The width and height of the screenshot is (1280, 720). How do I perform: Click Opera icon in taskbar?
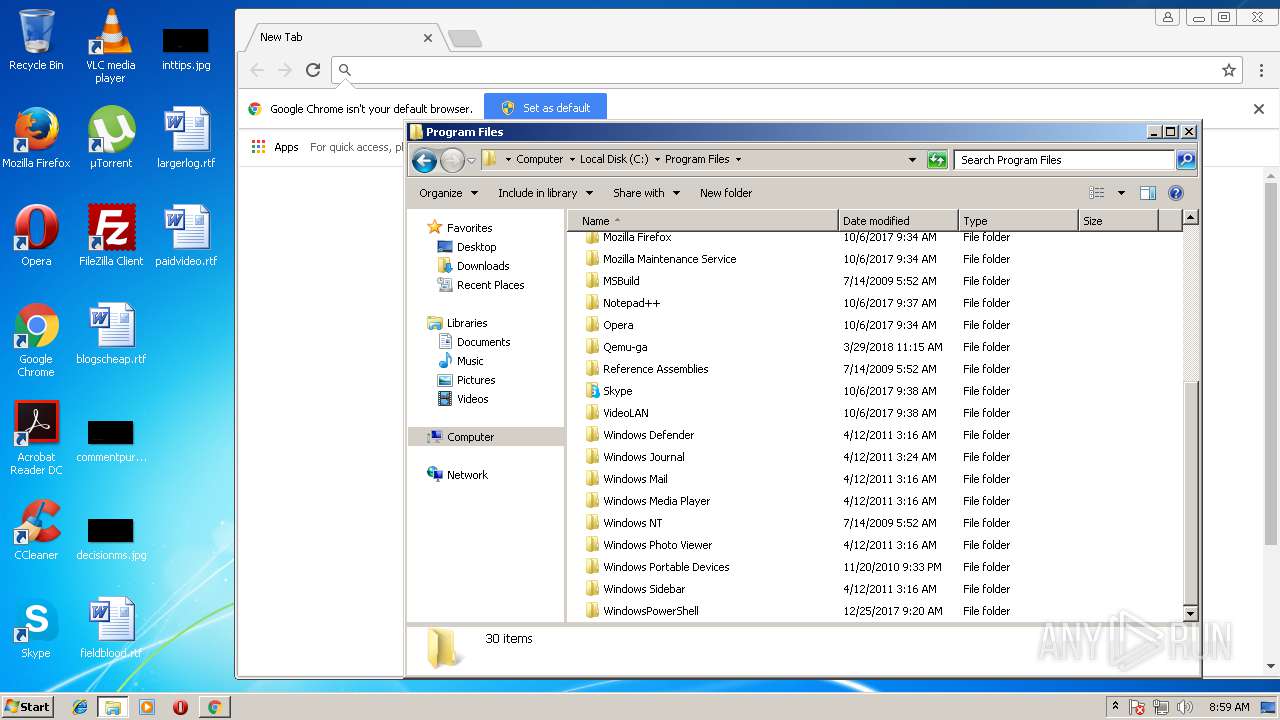click(x=180, y=707)
